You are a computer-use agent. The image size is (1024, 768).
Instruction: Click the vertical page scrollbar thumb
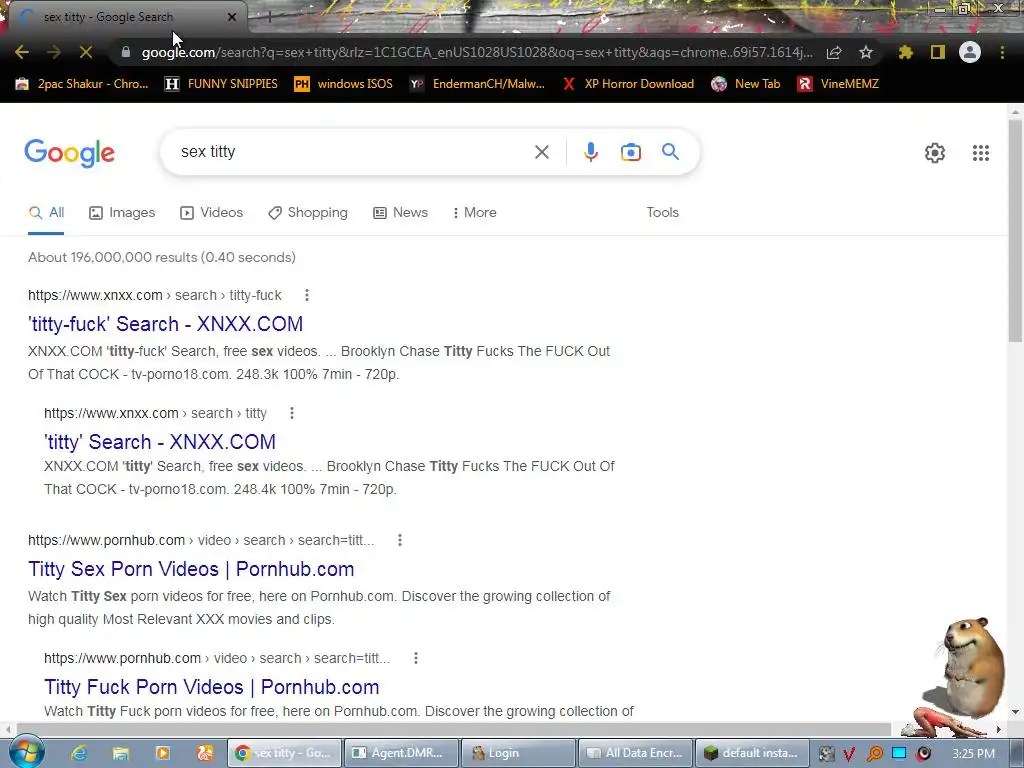[x=1015, y=230]
